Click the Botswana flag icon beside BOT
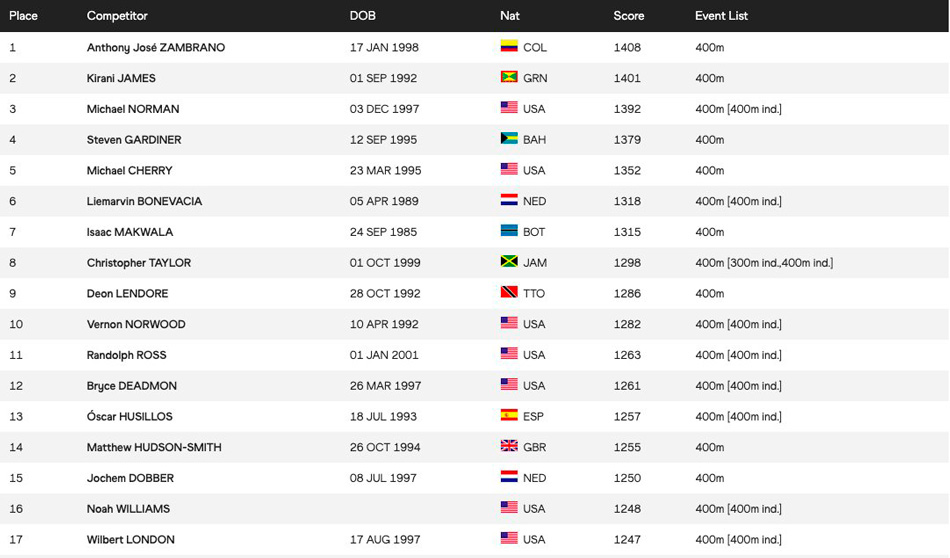This screenshot has height=558, width=950. tap(509, 231)
